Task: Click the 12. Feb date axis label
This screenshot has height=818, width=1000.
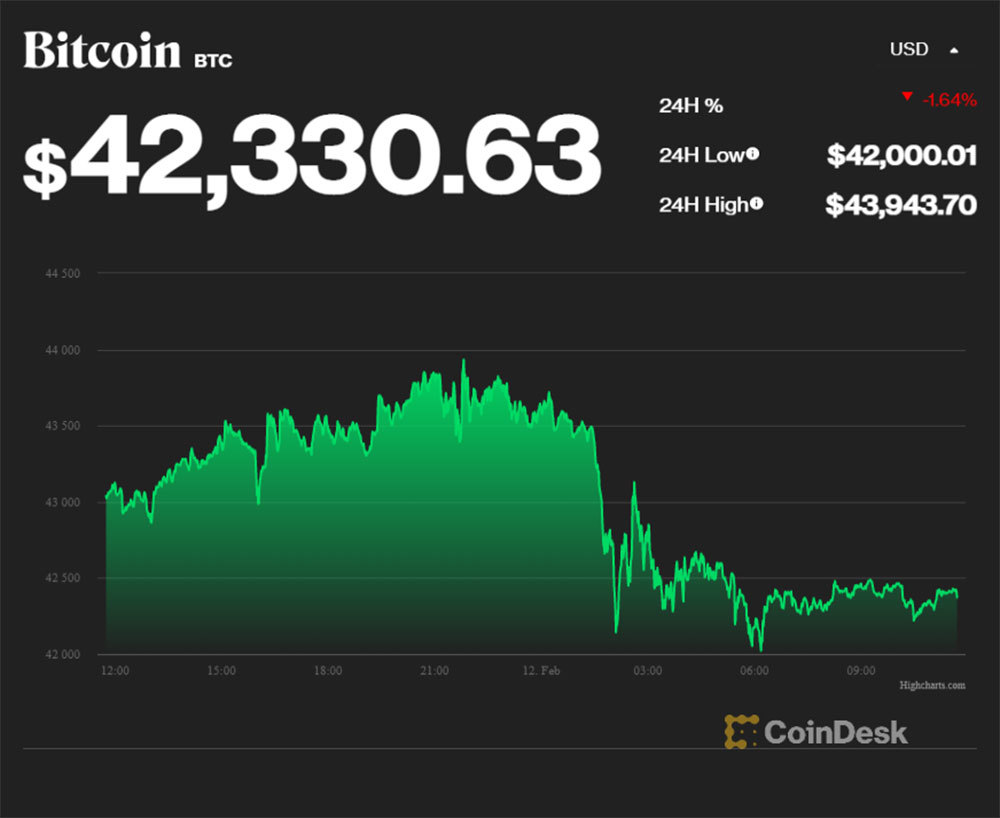Action: tap(540, 670)
